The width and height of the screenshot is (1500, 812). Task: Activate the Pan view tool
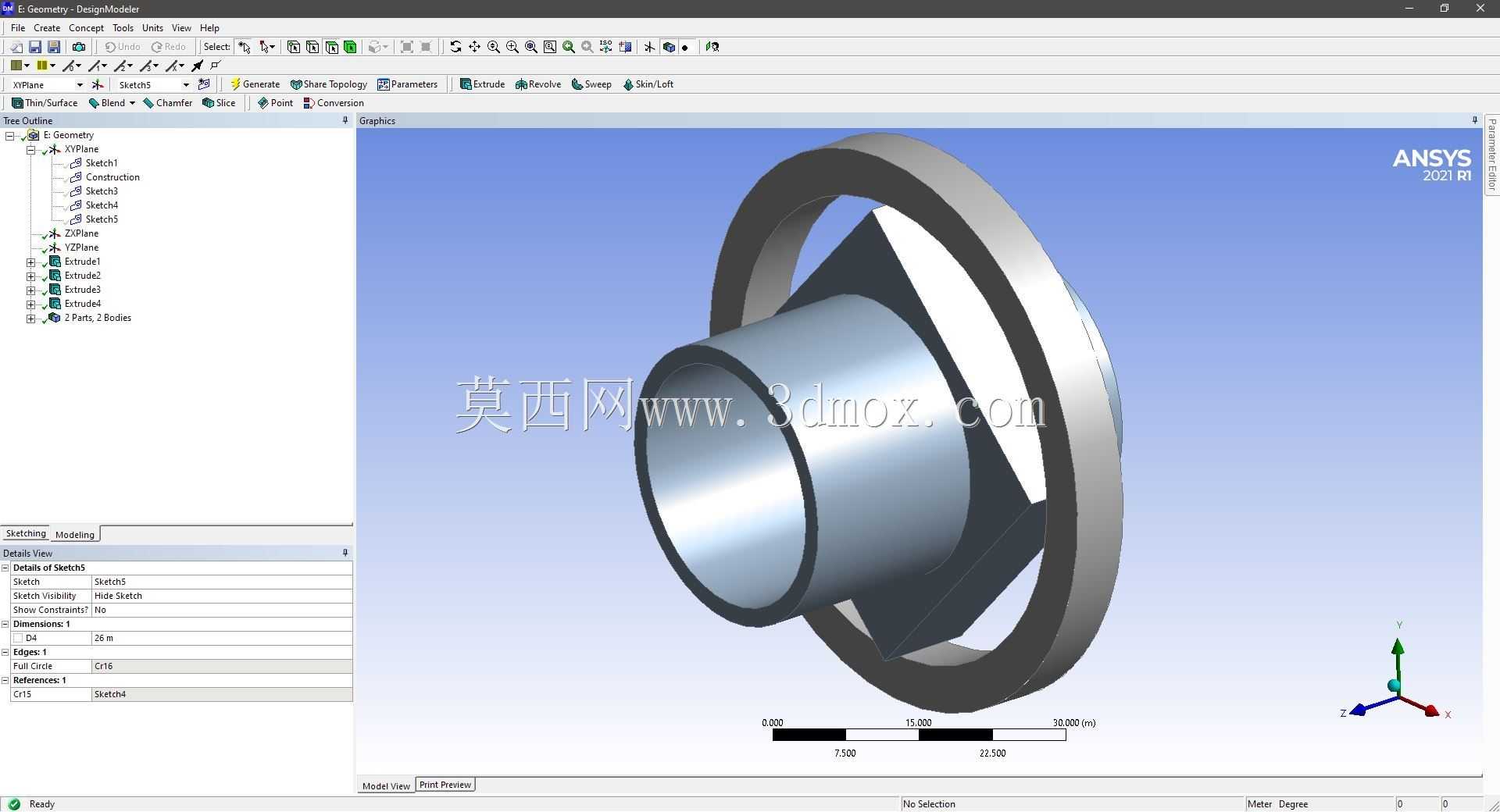(x=474, y=47)
